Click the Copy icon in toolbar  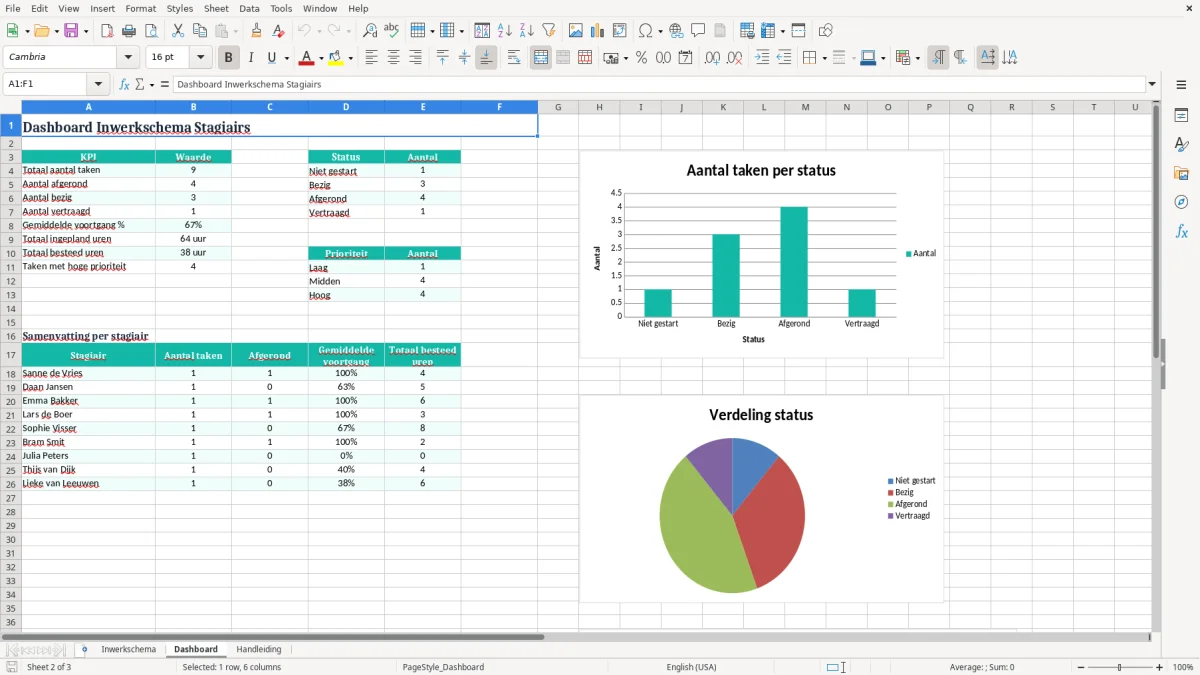[199, 31]
